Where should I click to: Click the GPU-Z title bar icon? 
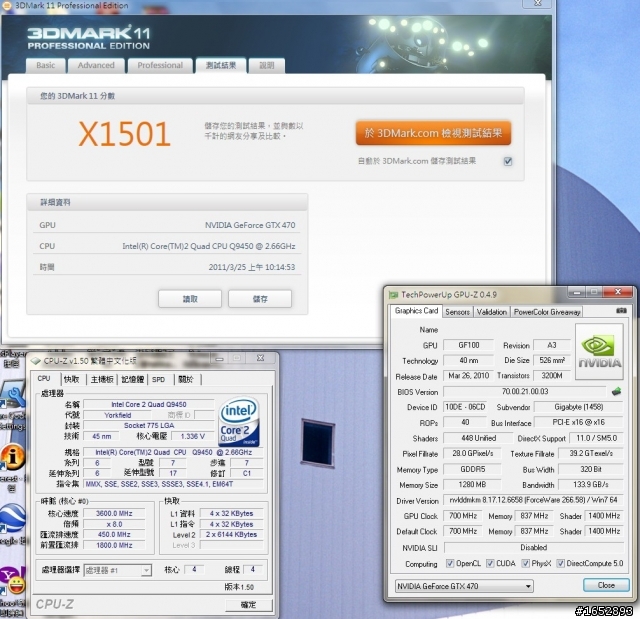[393, 295]
